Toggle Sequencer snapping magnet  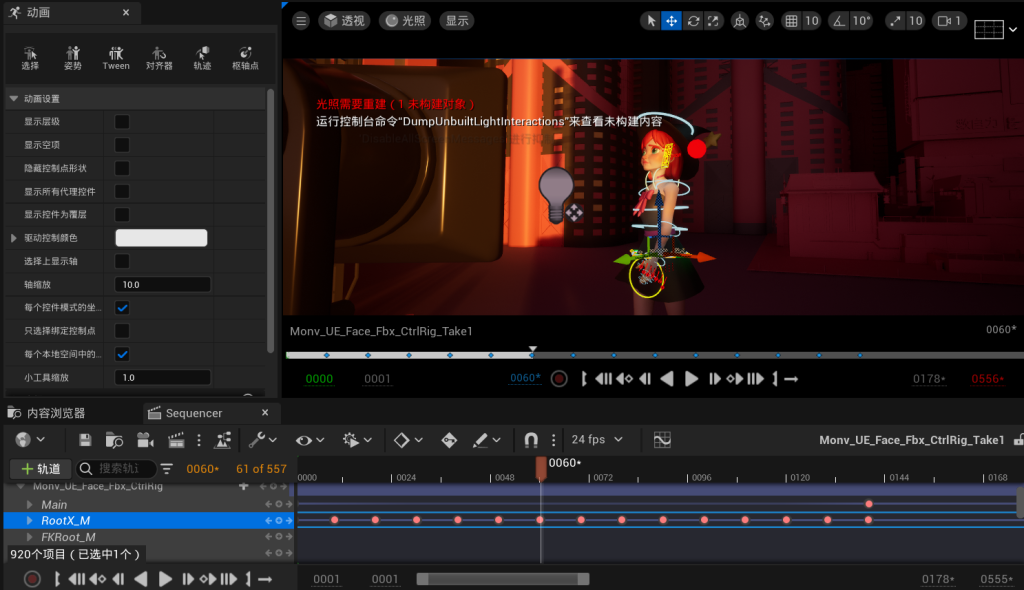point(531,440)
